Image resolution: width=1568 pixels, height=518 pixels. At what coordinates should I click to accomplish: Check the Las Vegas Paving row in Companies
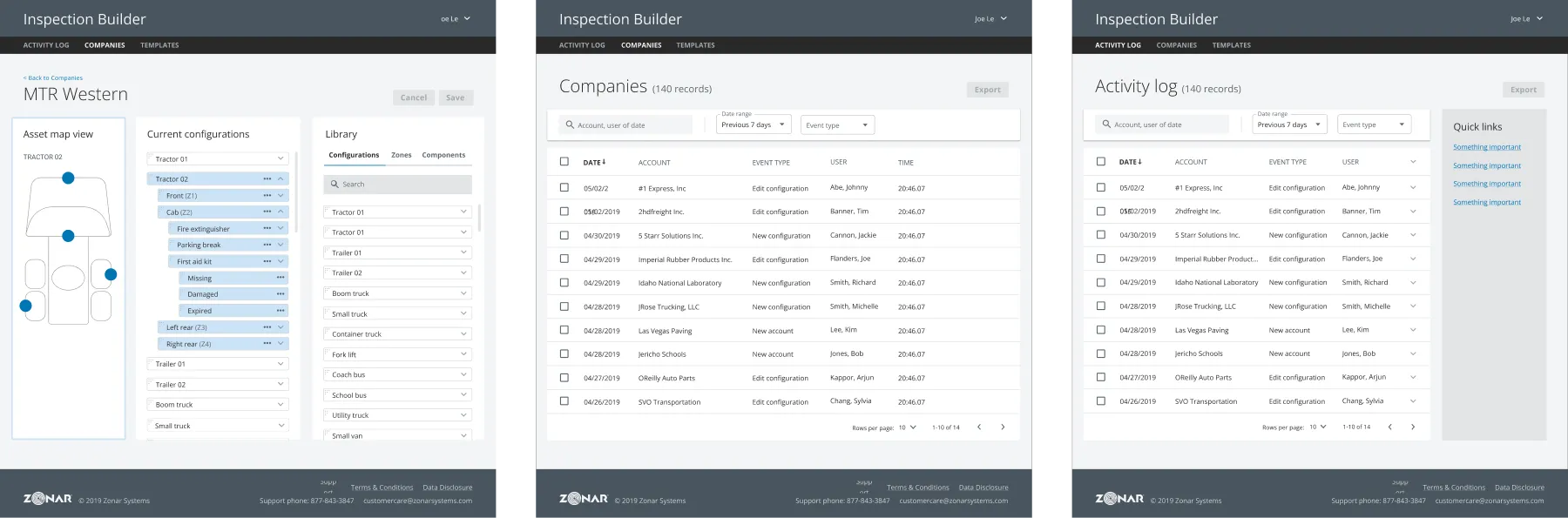tap(564, 330)
